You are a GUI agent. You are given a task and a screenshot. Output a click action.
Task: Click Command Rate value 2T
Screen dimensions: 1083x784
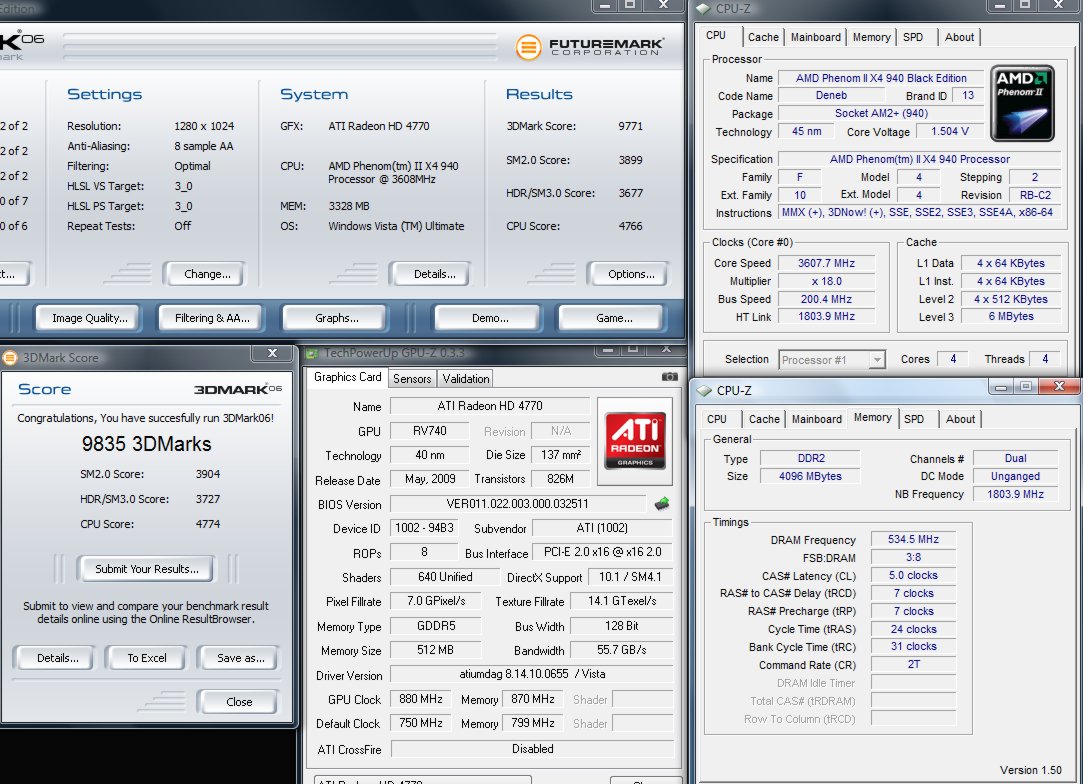tap(913, 665)
